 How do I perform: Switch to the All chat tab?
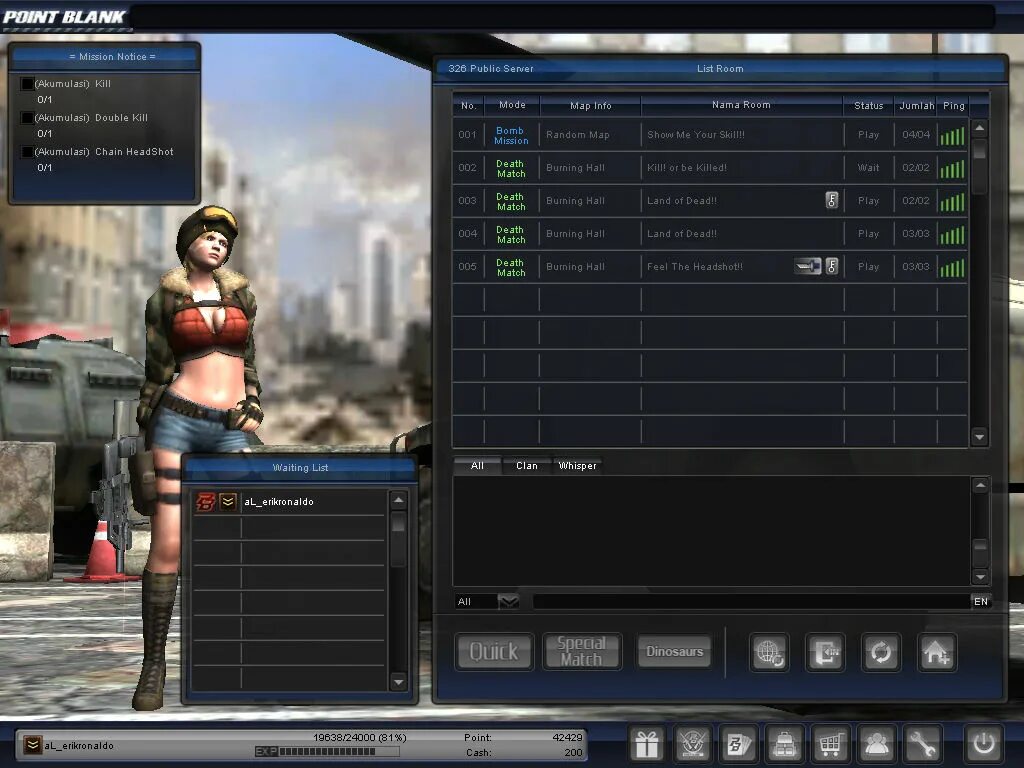pos(477,466)
